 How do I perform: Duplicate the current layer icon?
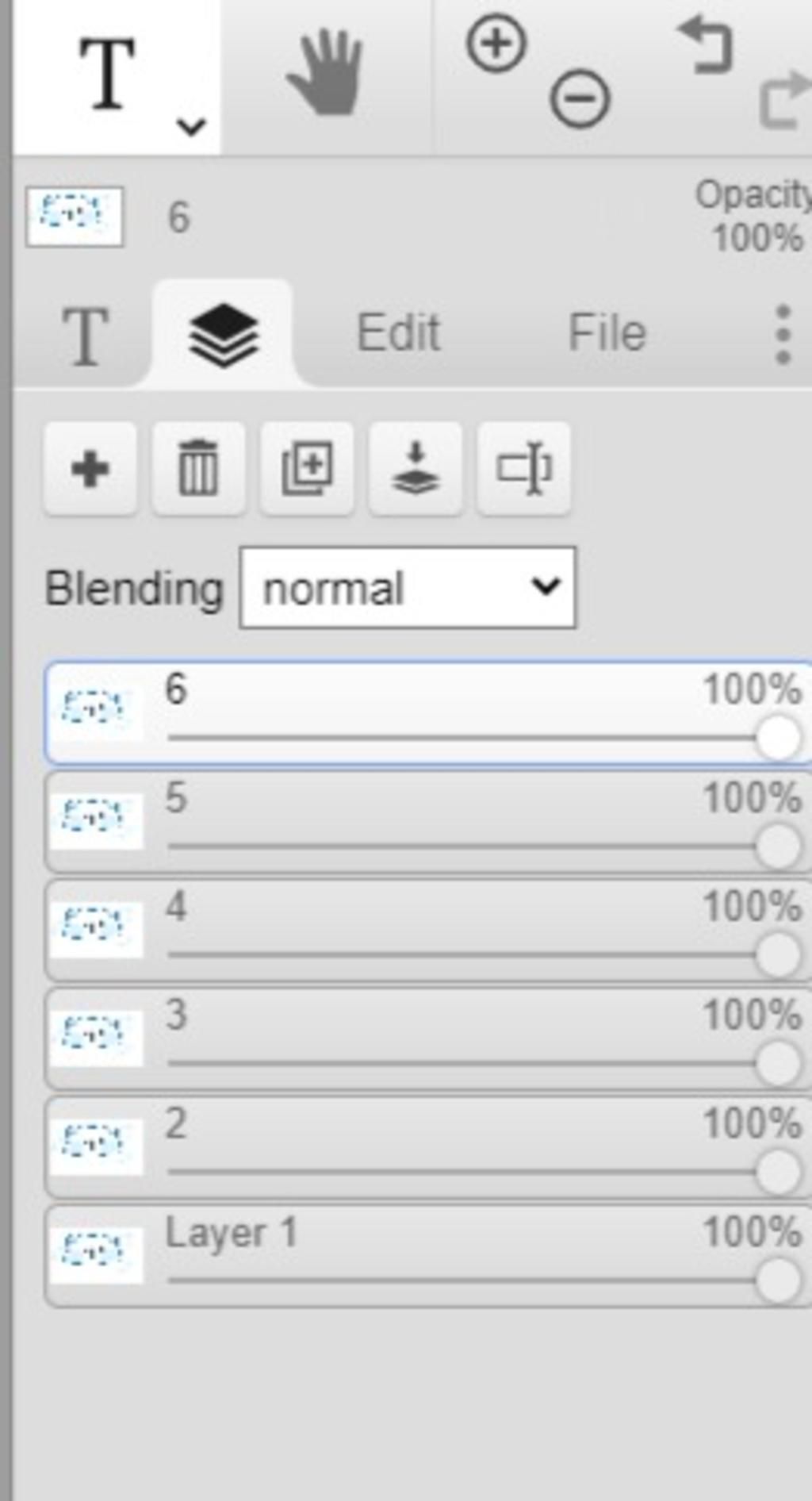click(x=307, y=469)
